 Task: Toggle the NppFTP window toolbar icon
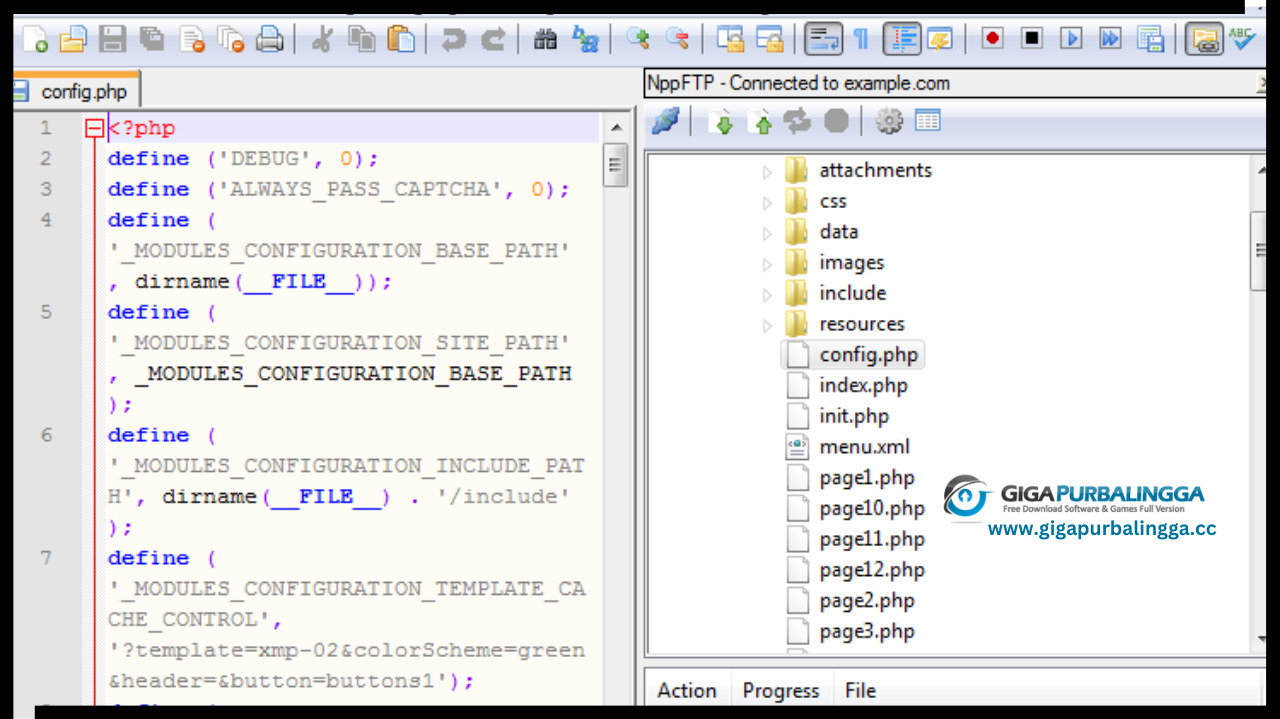1204,39
